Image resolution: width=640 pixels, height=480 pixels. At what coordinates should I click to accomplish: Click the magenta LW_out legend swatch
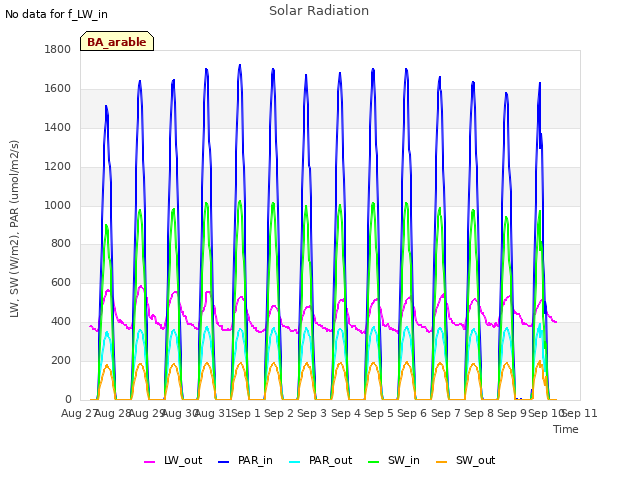pyautogui.click(x=149, y=462)
